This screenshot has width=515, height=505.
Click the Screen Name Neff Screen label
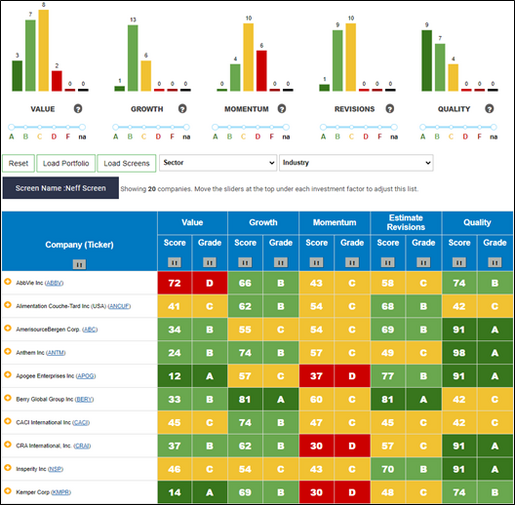(x=61, y=188)
